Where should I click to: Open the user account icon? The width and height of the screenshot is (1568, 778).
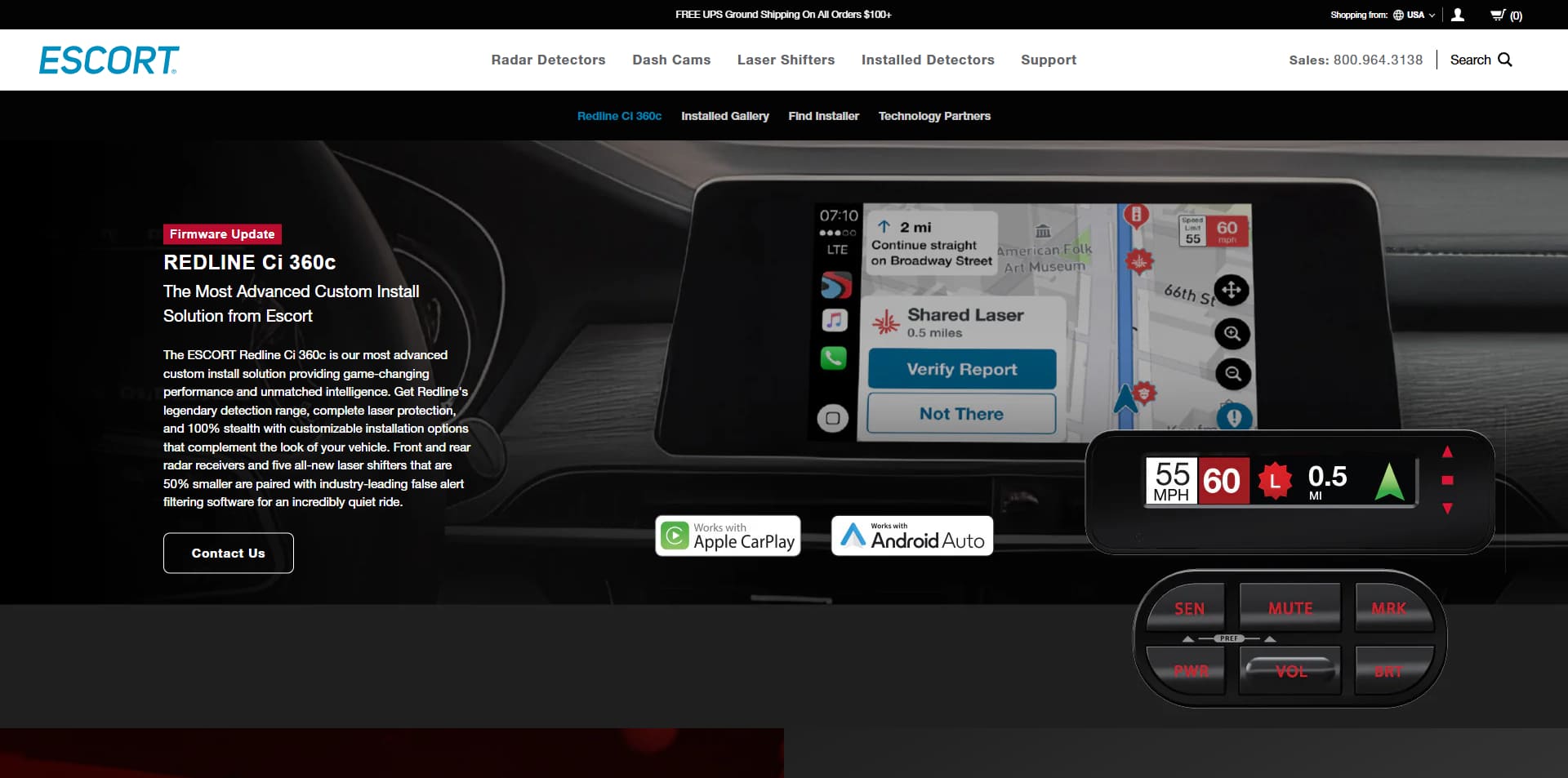pyautogui.click(x=1458, y=15)
